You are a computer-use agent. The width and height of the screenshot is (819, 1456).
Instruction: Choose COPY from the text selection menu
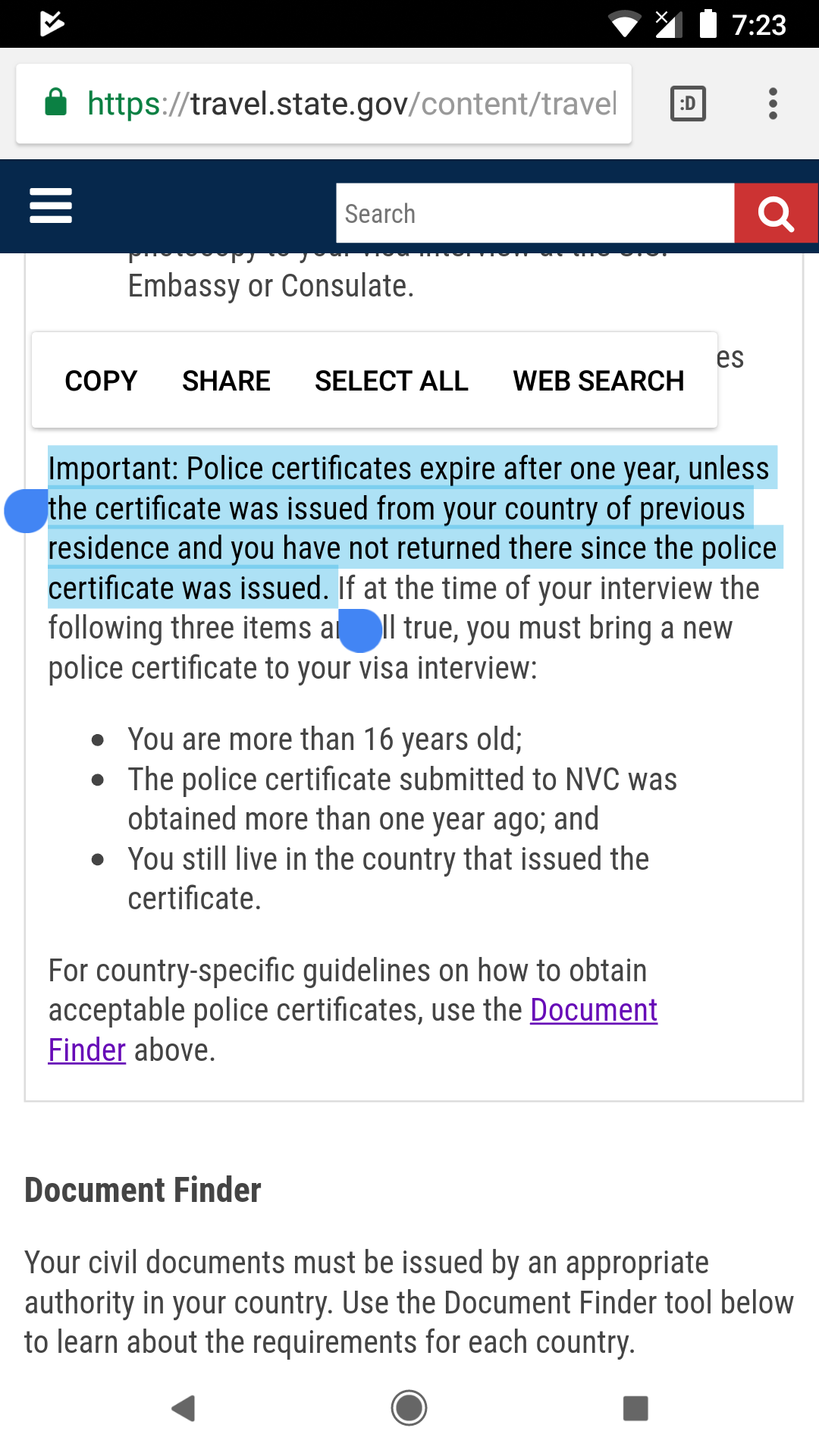101,381
